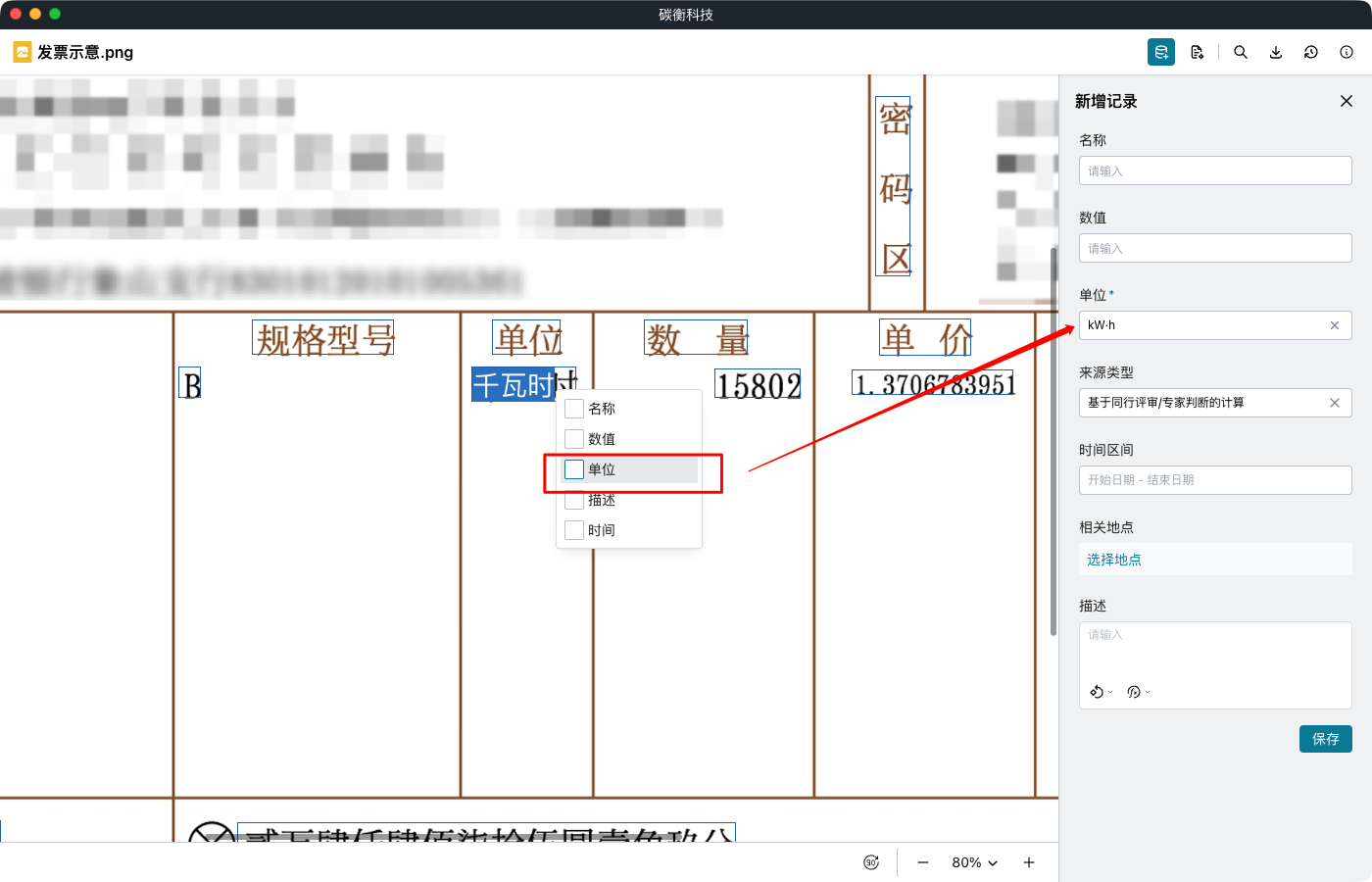Open the 80% zoom level dropdown
The height and width of the screenshot is (882, 1372).
click(973, 862)
